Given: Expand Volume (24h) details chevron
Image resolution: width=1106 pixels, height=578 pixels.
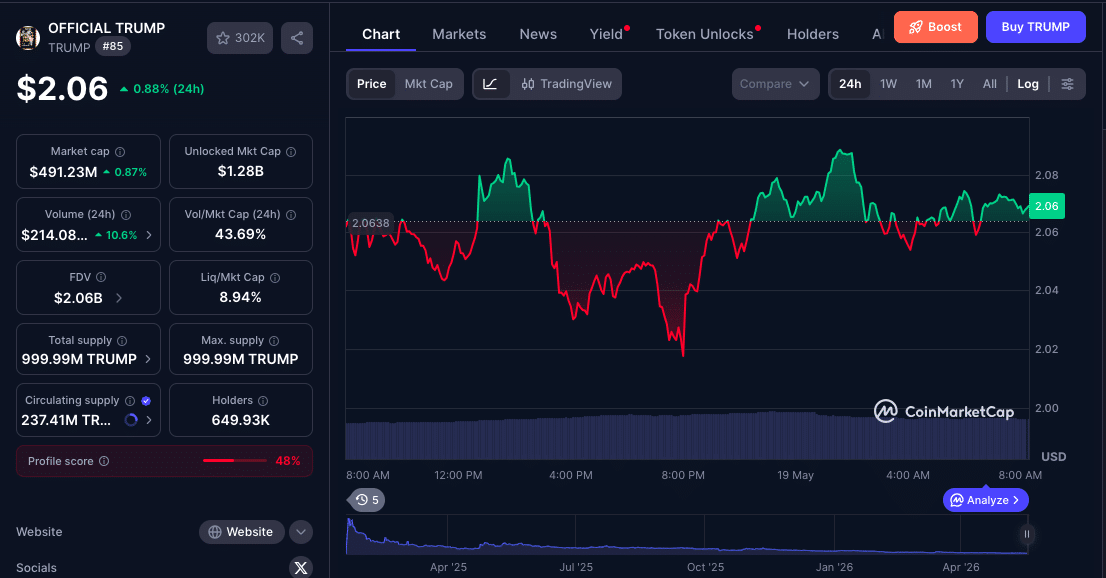Looking at the screenshot, I should point(149,235).
